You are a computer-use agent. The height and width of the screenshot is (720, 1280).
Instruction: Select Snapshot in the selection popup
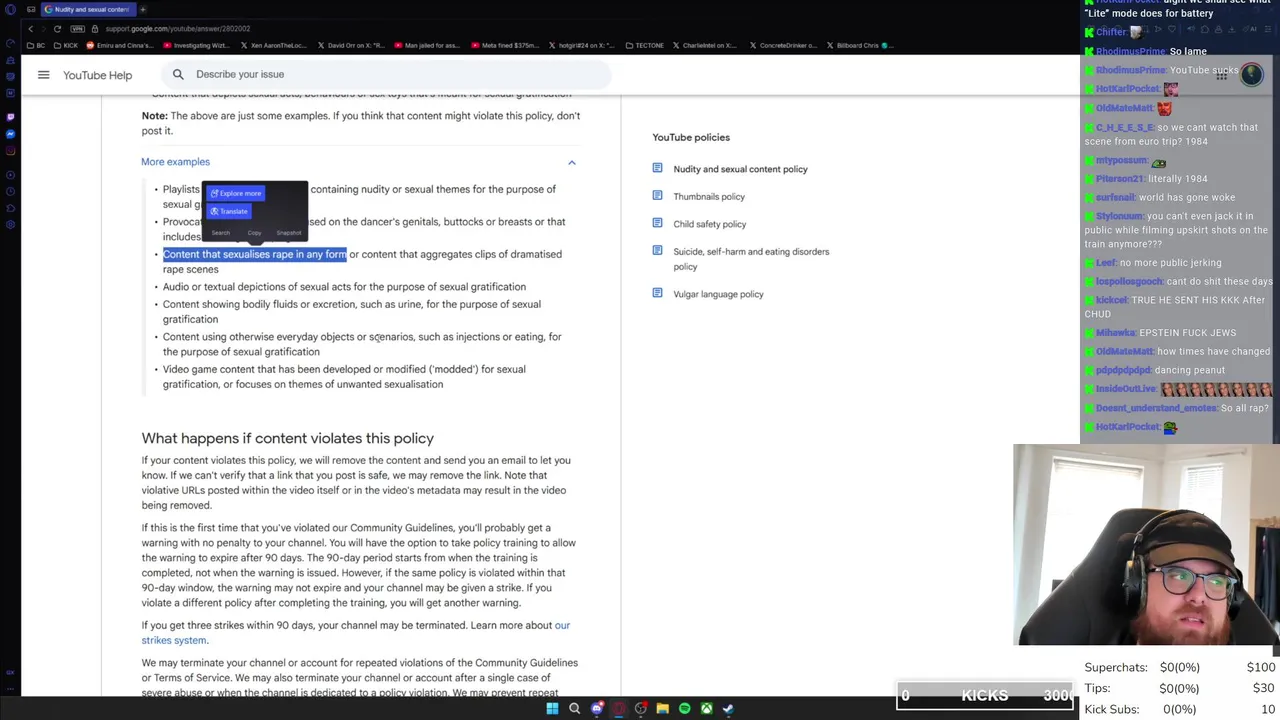click(288, 233)
